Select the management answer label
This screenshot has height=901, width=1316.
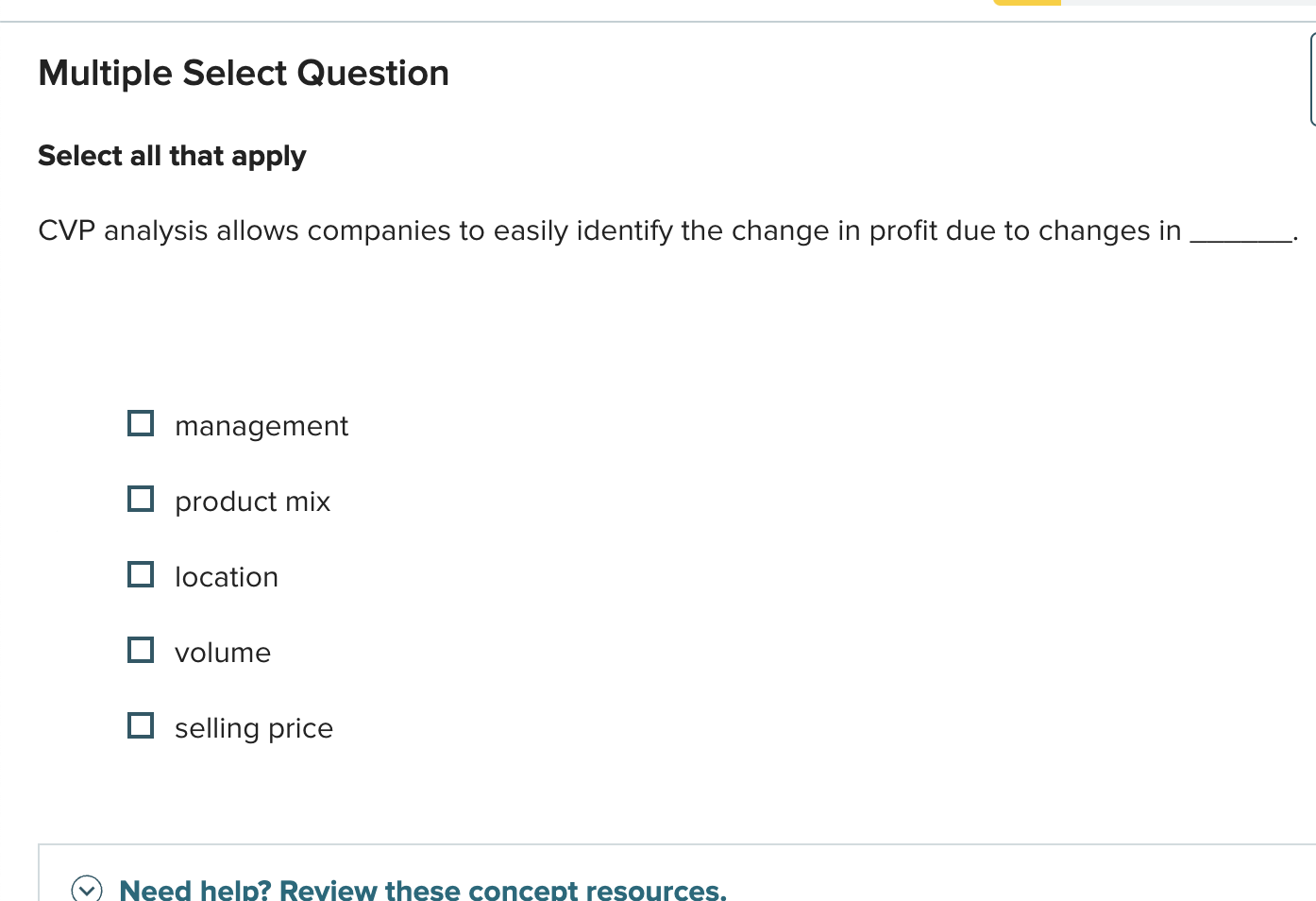[x=261, y=426]
